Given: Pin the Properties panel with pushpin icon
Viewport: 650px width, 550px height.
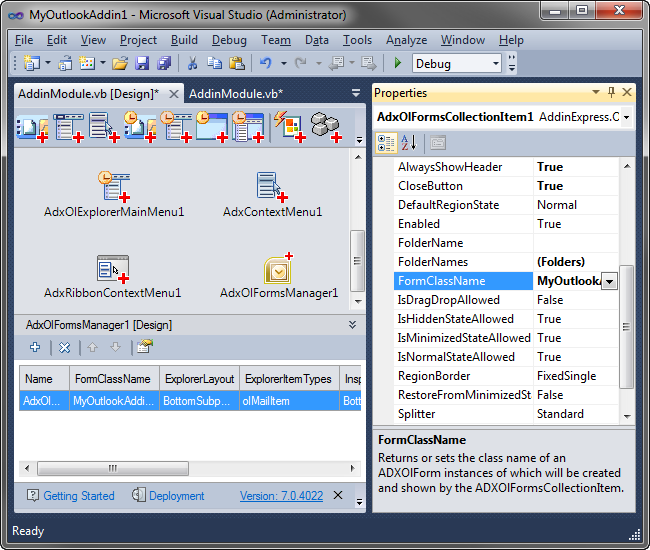Looking at the screenshot, I should pyautogui.click(x=611, y=92).
